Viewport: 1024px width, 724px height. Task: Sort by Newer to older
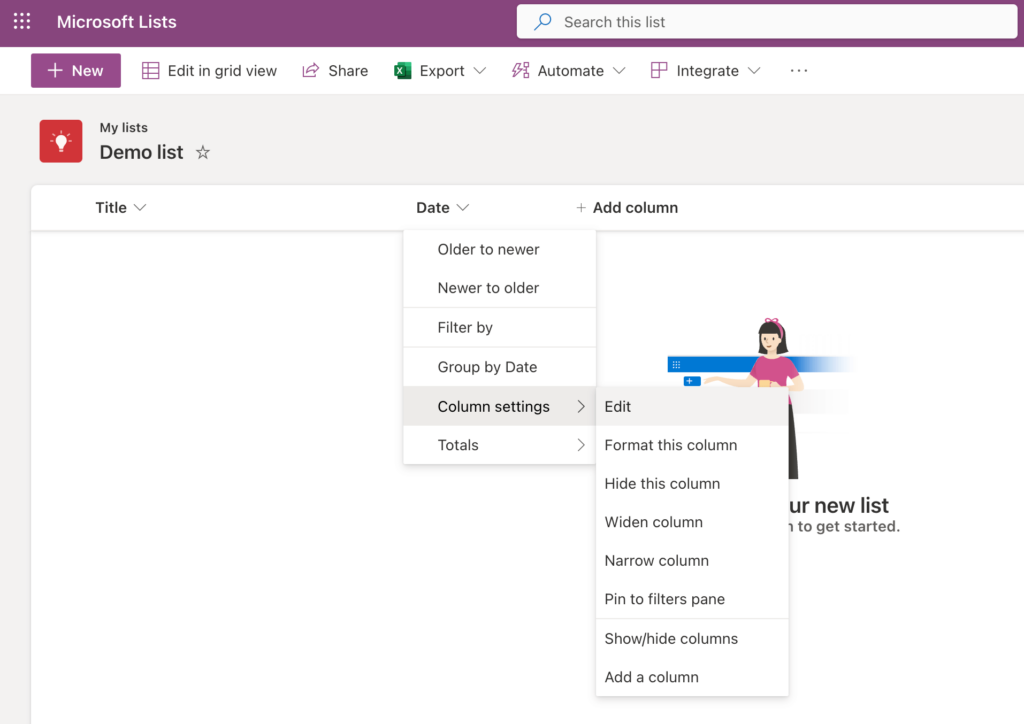[500, 288]
